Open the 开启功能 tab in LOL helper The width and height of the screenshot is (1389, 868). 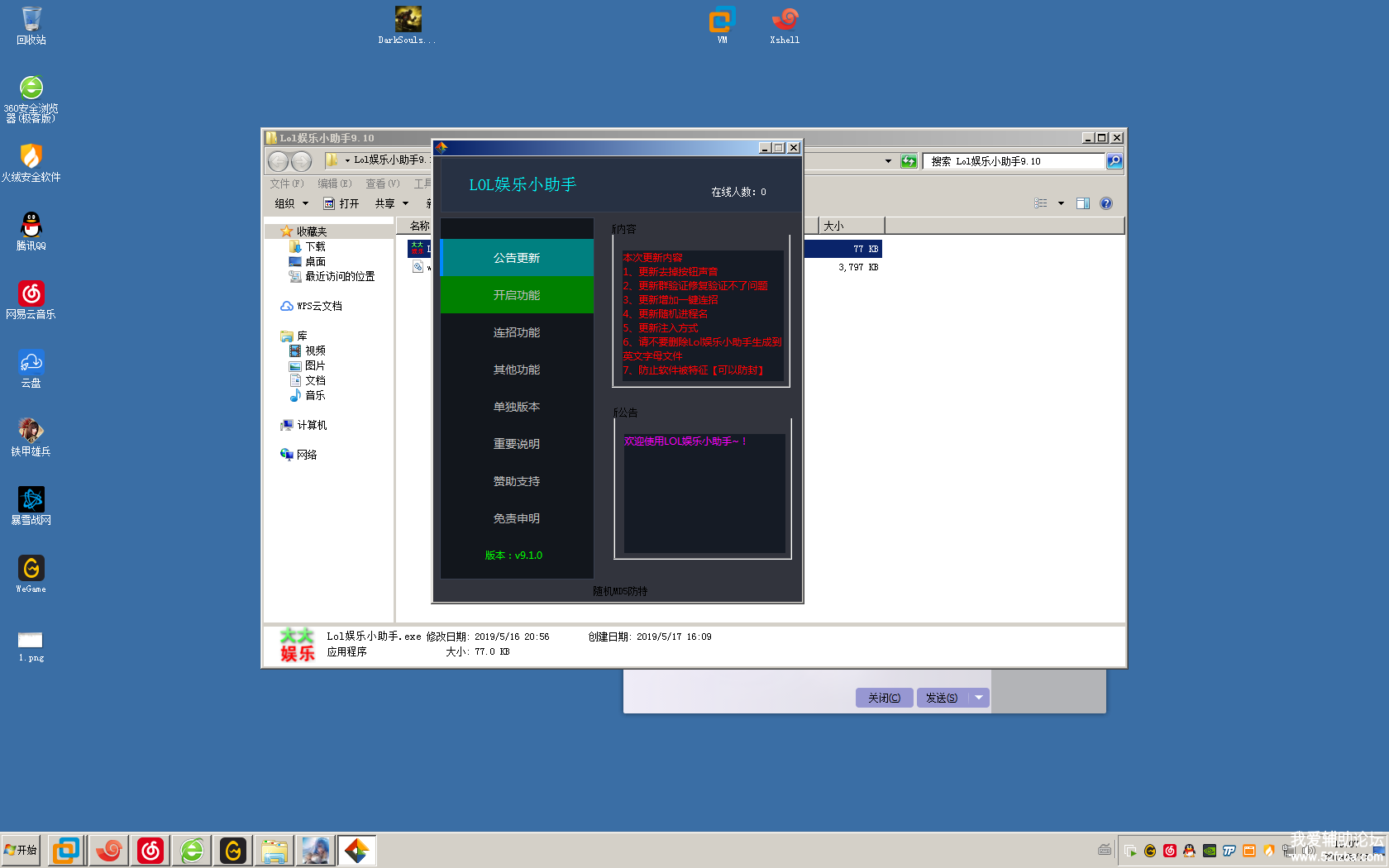[x=517, y=295]
